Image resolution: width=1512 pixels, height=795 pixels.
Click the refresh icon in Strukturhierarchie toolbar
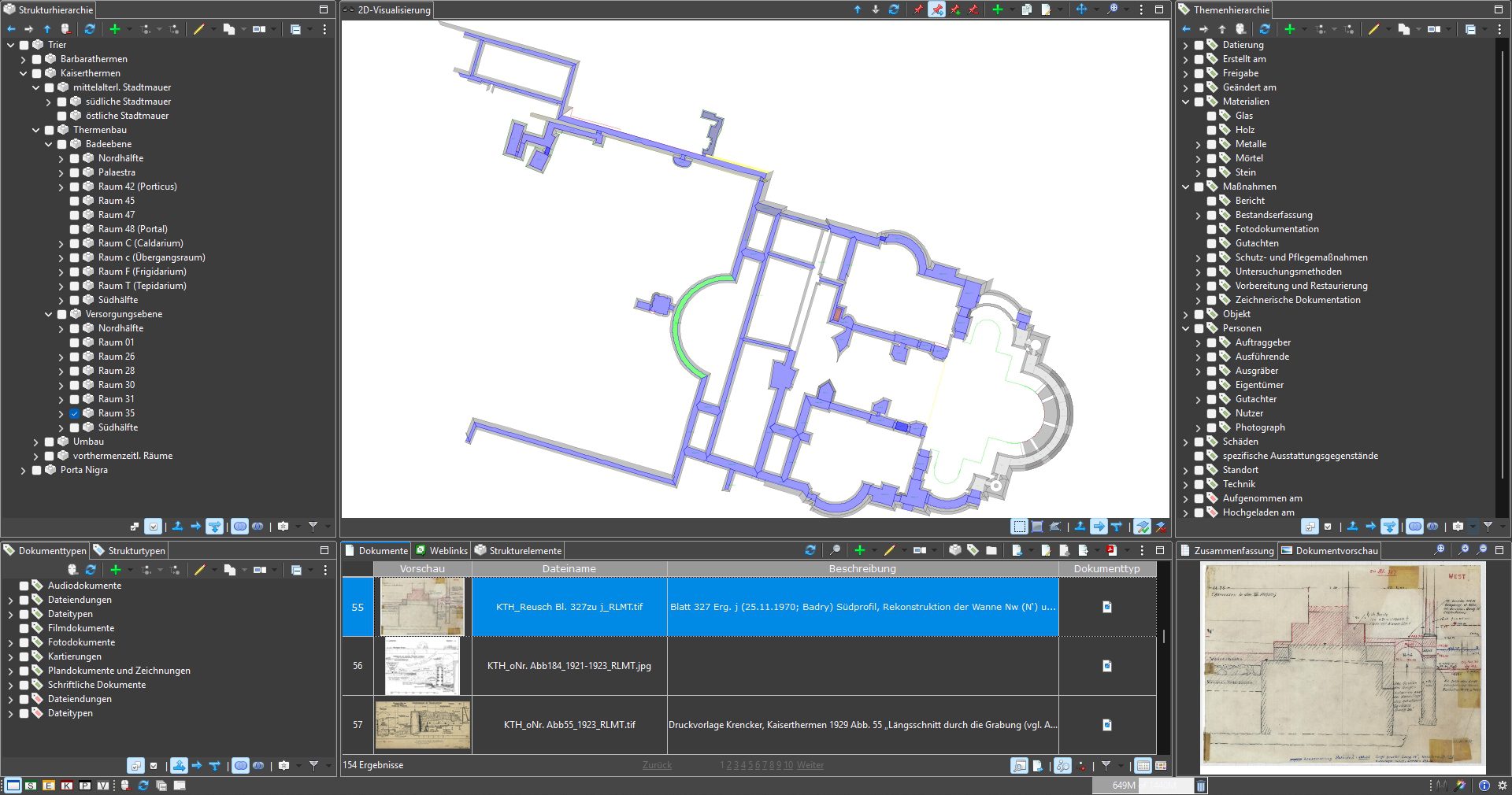tap(90, 29)
